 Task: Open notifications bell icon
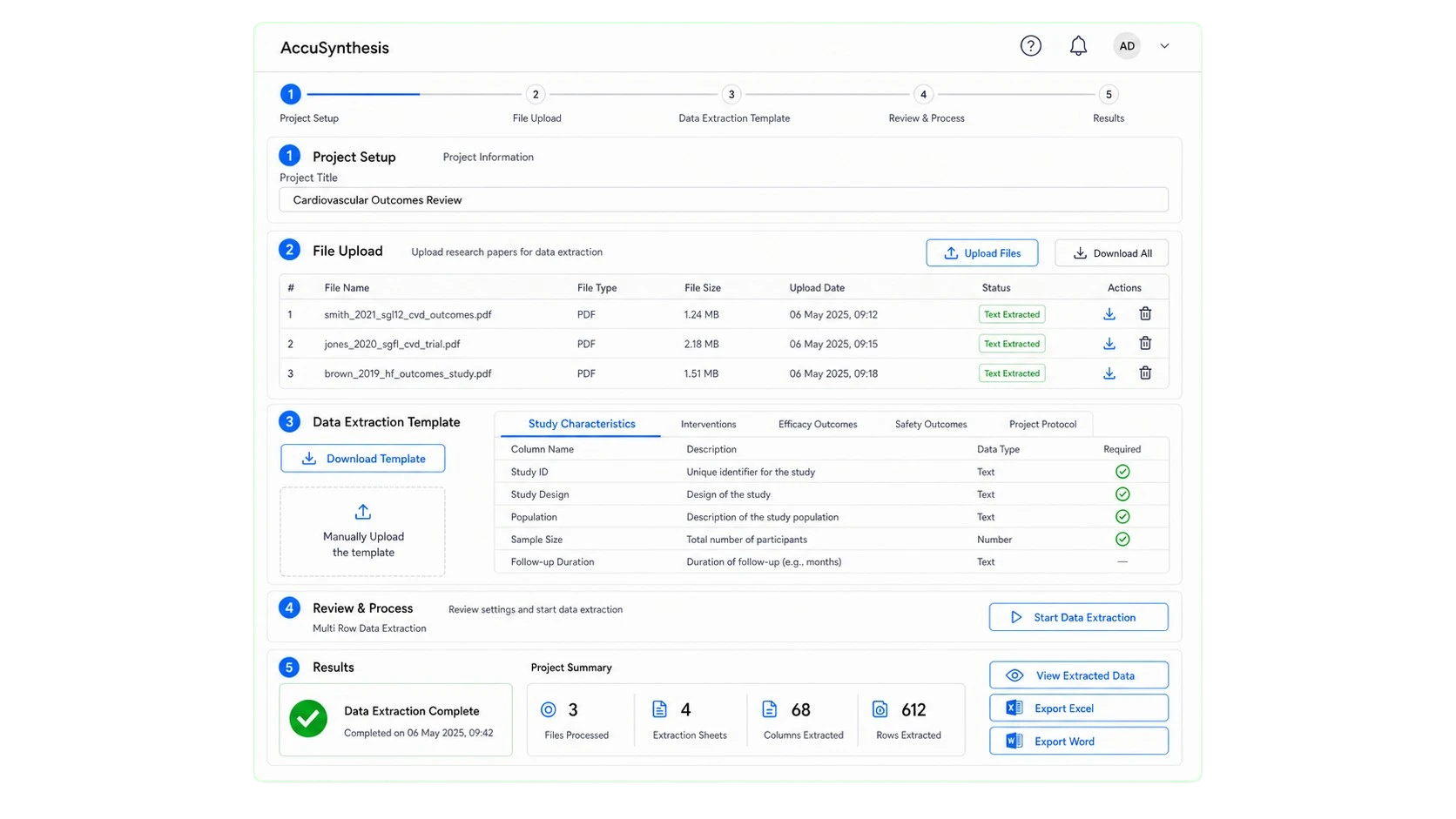tap(1078, 46)
